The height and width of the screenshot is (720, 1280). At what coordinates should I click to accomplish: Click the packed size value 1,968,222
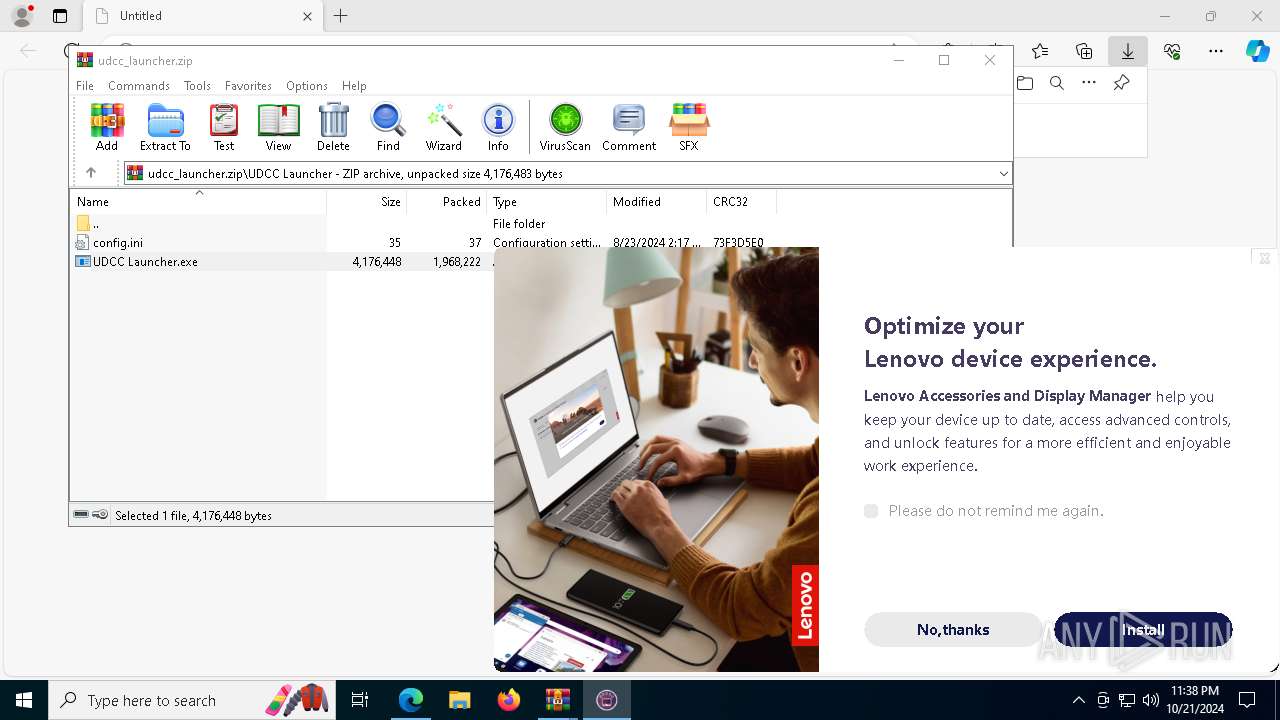457,262
